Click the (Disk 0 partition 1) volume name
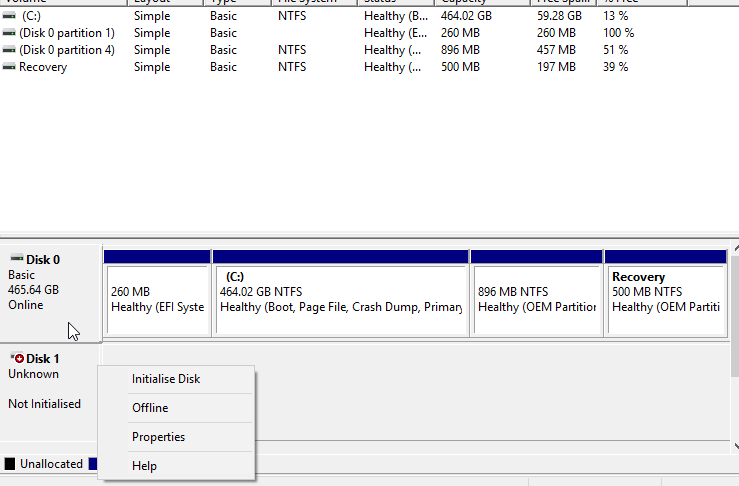739x486 pixels. coord(67,33)
